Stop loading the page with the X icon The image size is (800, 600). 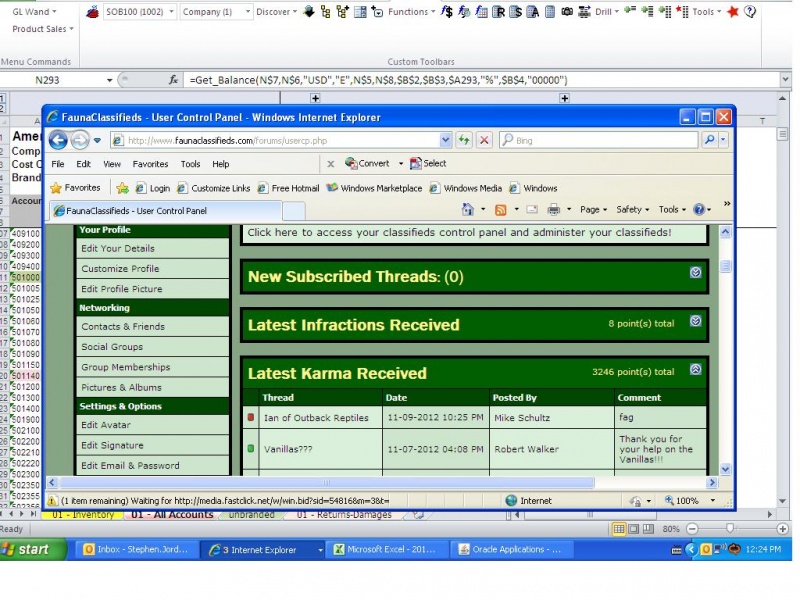tap(485, 140)
